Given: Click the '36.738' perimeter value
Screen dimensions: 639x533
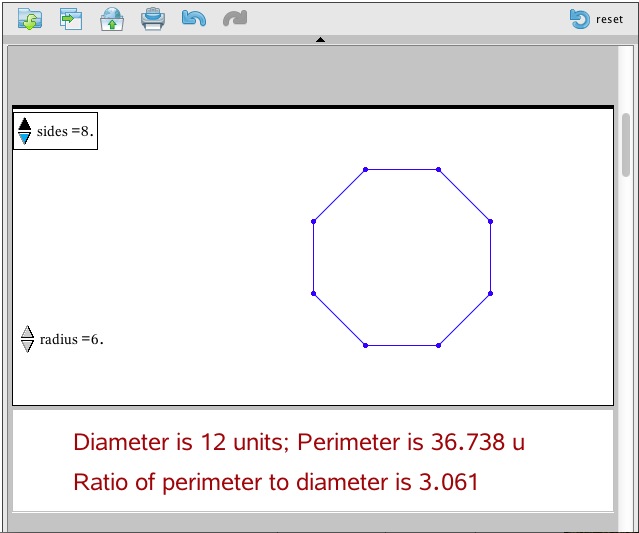Looking at the screenshot, I should [468, 442].
